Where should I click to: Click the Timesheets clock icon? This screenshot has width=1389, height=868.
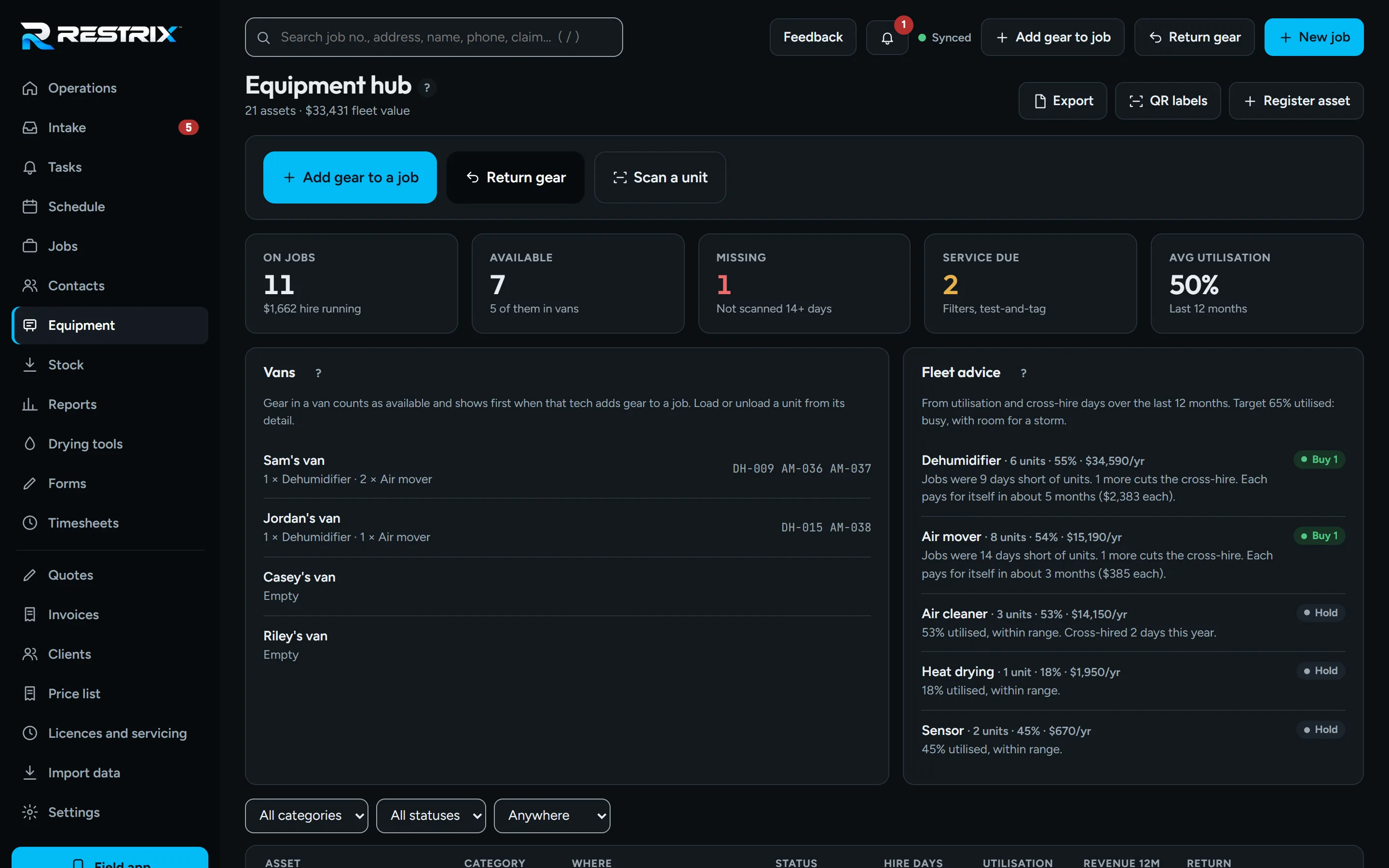click(30, 523)
